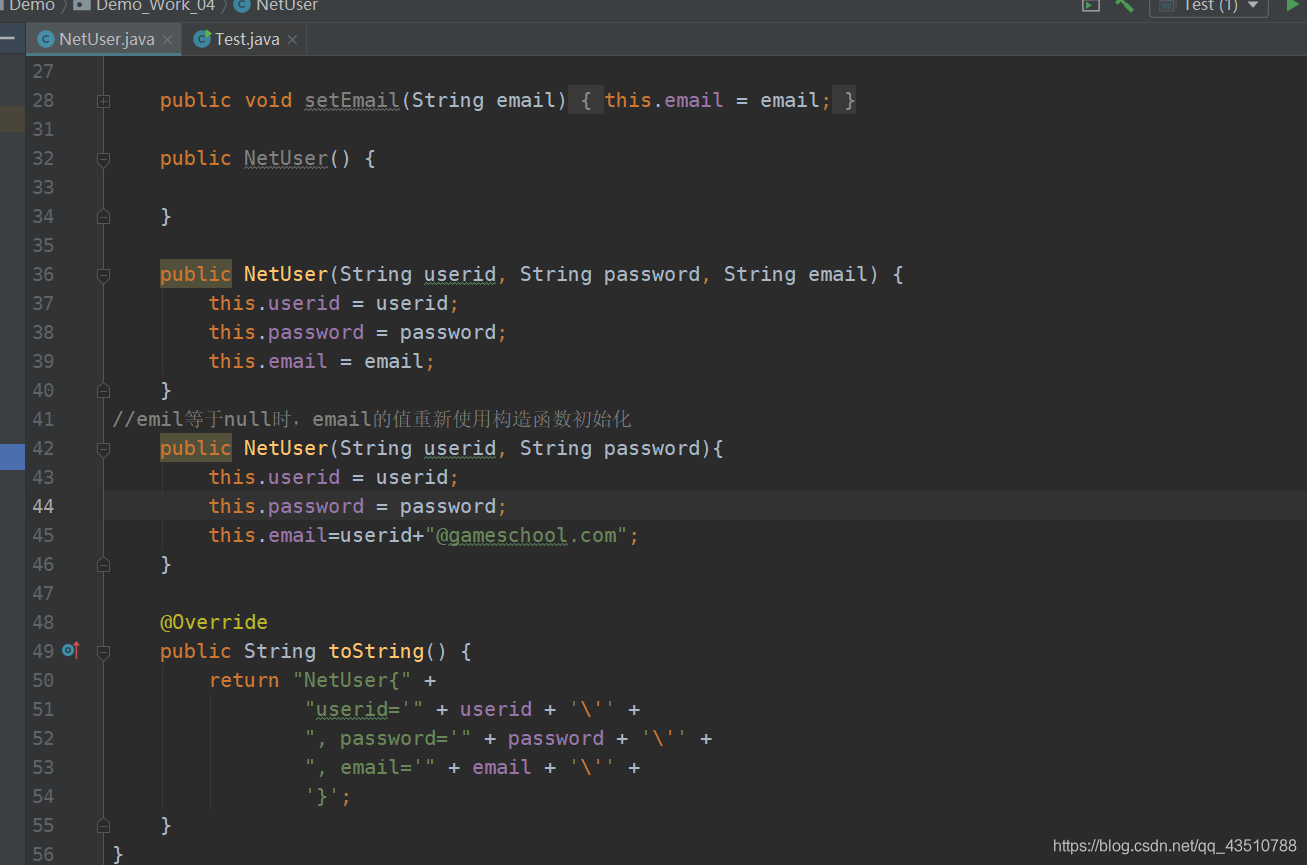Click fold end marker at line 46
This screenshot has height=865, width=1307.
tap(103, 565)
